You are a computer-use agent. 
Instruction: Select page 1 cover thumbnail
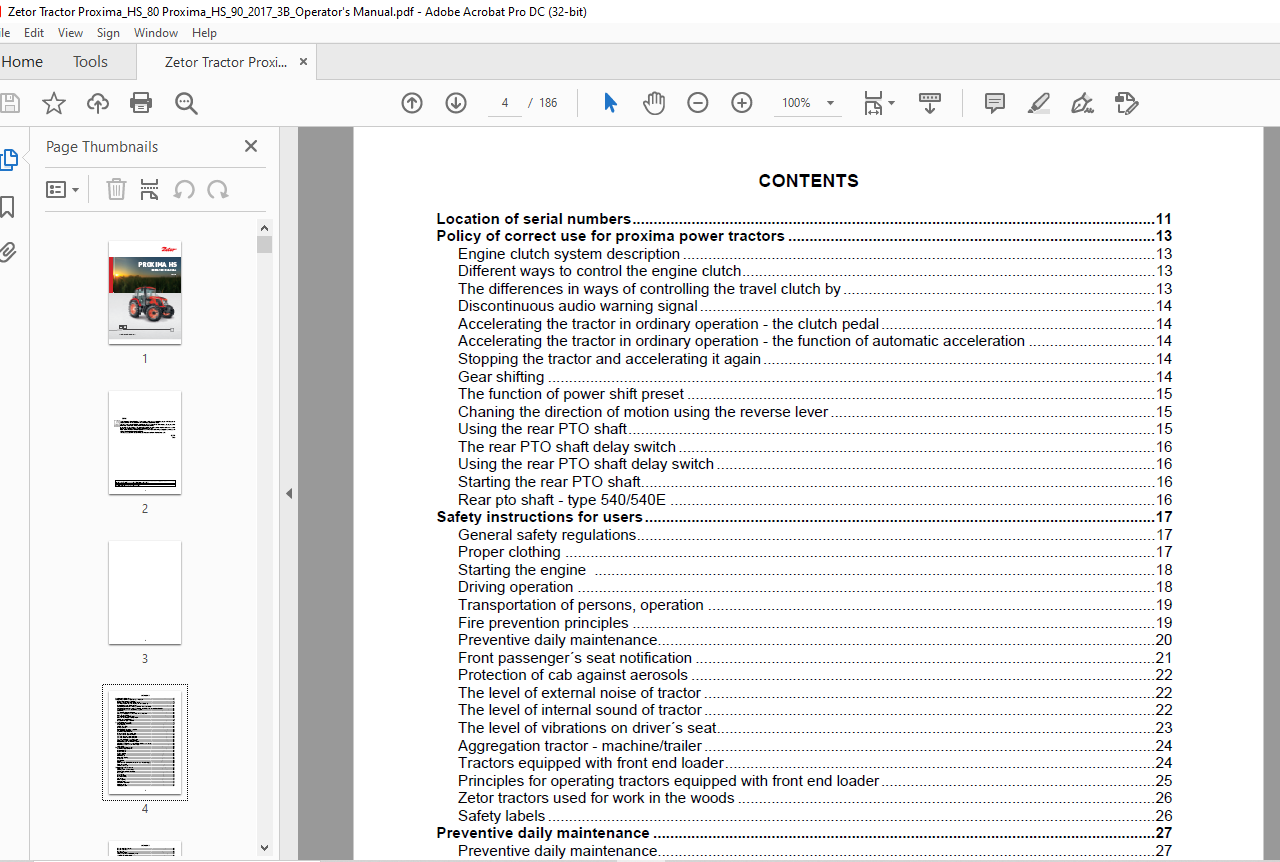click(145, 292)
